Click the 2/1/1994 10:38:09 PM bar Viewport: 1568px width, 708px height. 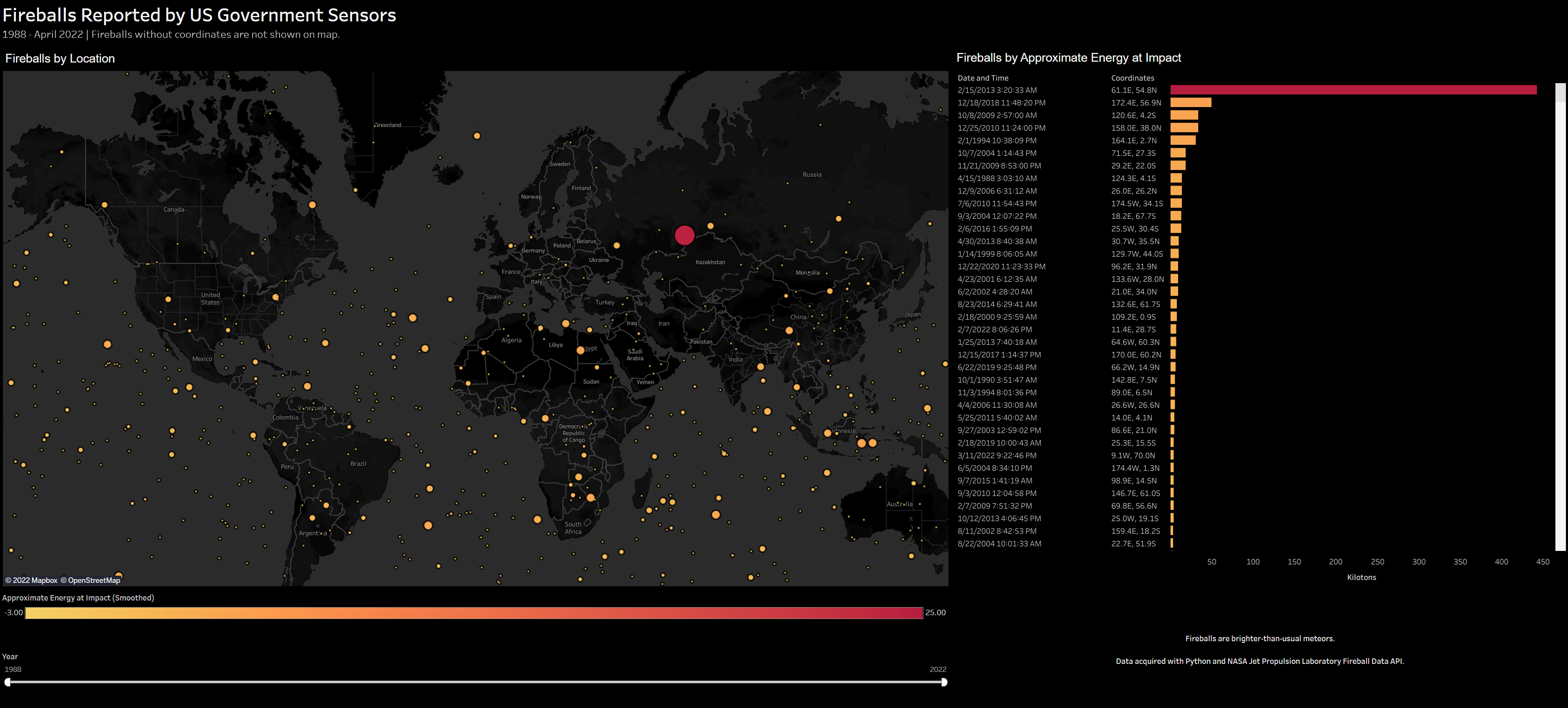(1182, 141)
